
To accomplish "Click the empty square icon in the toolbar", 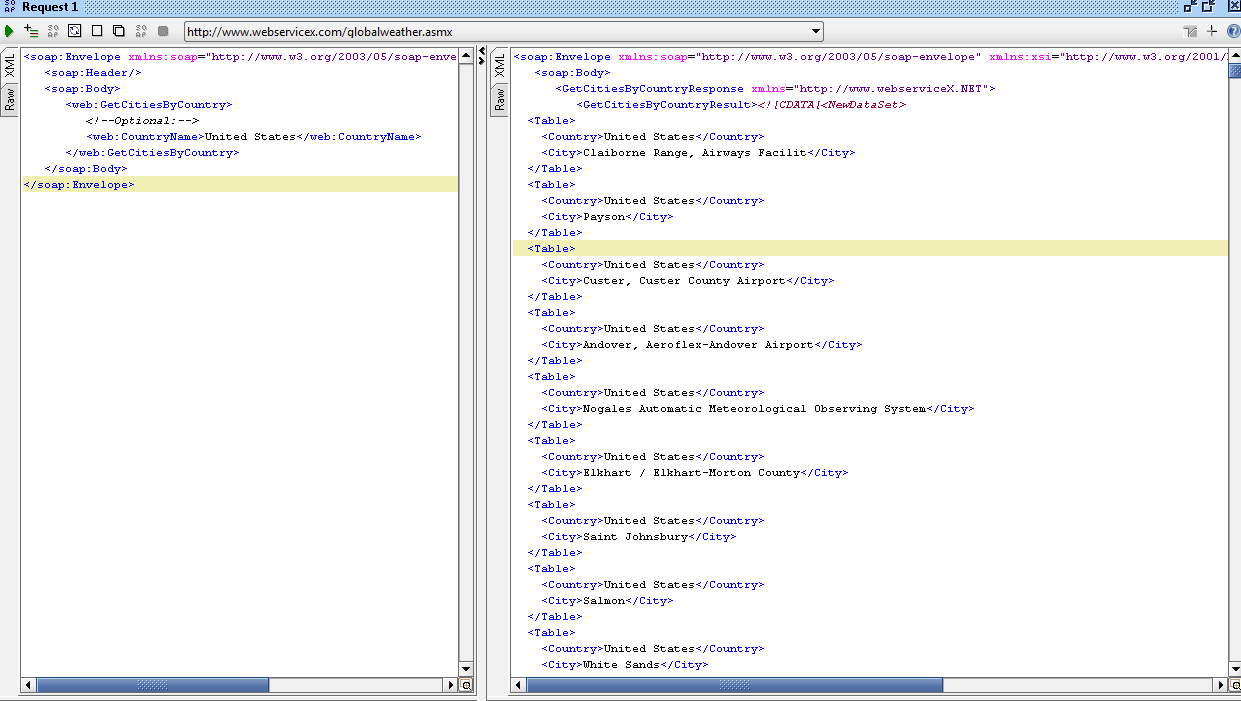I will click(x=97, y=32).
